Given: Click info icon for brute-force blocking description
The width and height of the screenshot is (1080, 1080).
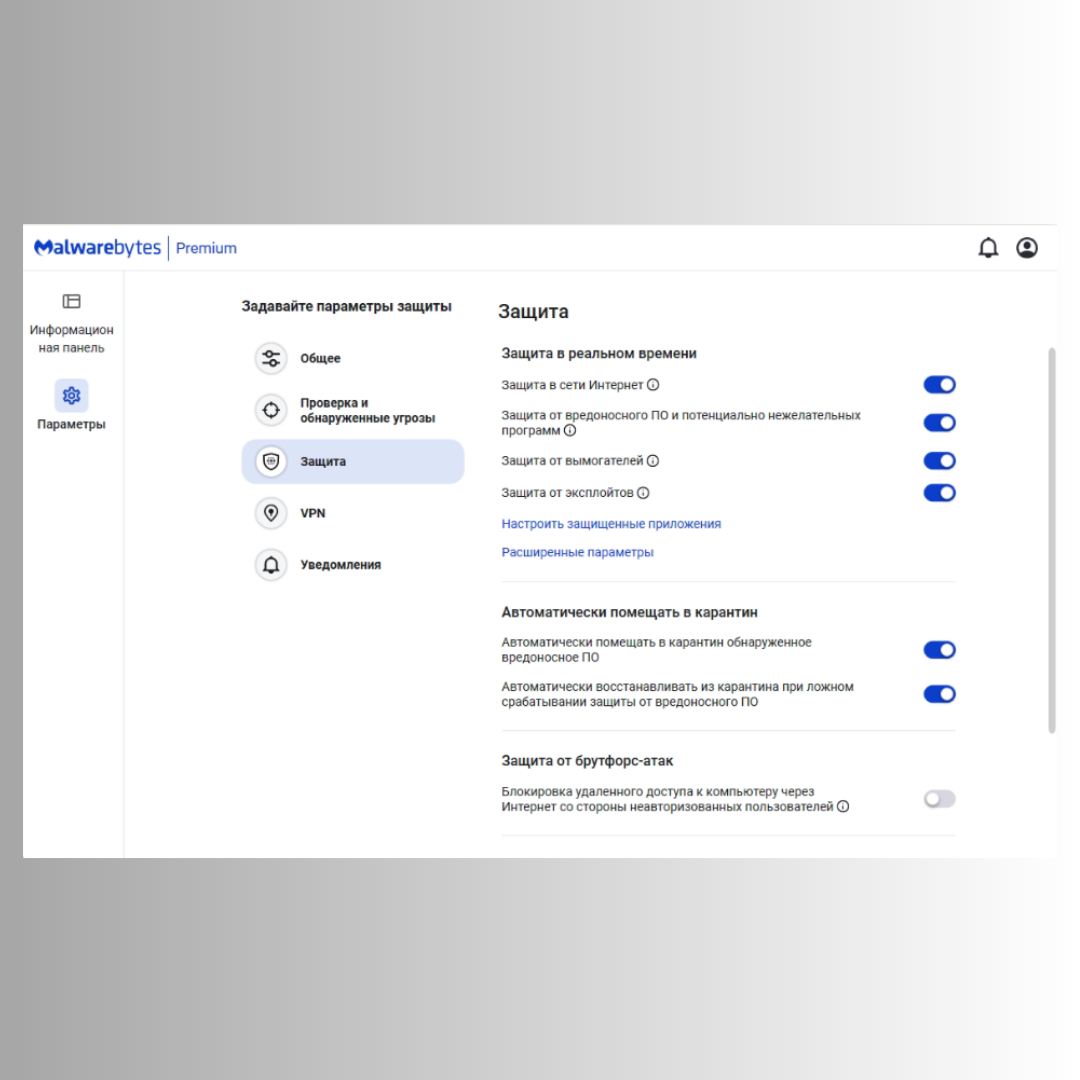Looking at the screenshot, I should [x=843, y=807].
